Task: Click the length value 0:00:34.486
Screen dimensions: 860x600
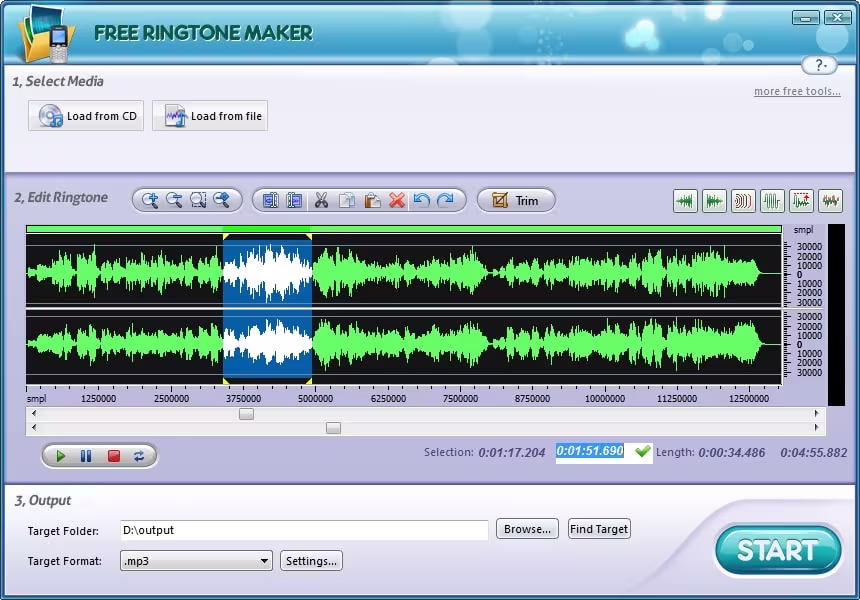Action: tap(732, 452)
